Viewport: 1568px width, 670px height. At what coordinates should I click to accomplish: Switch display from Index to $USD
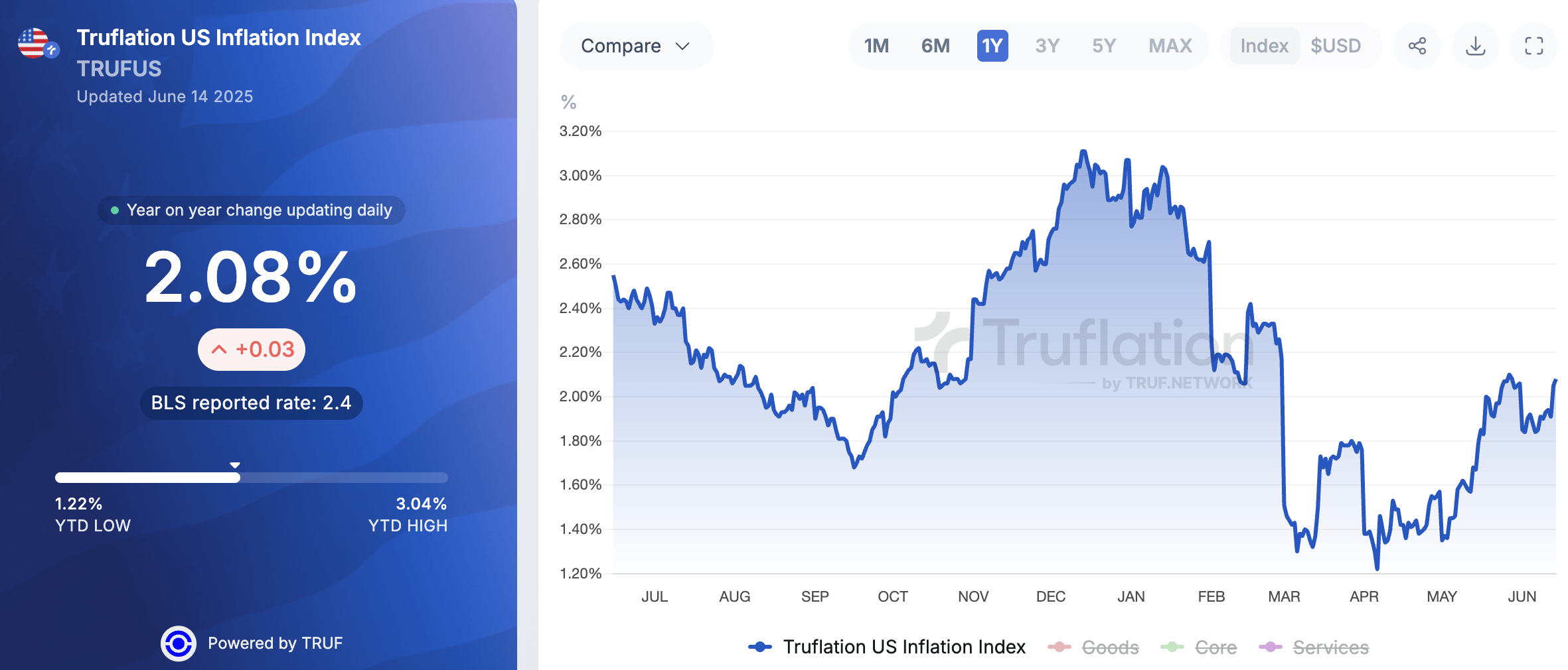click(x=1336, y=46)
